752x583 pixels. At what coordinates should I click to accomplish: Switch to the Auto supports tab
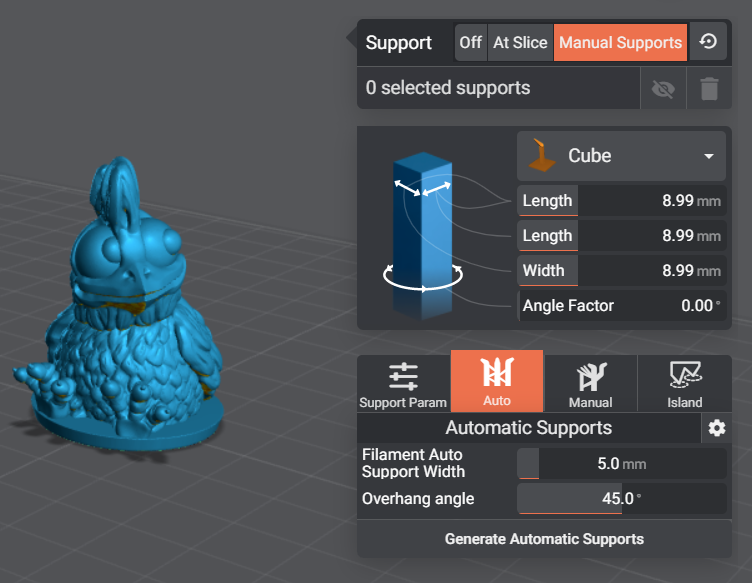click(497, 383)
